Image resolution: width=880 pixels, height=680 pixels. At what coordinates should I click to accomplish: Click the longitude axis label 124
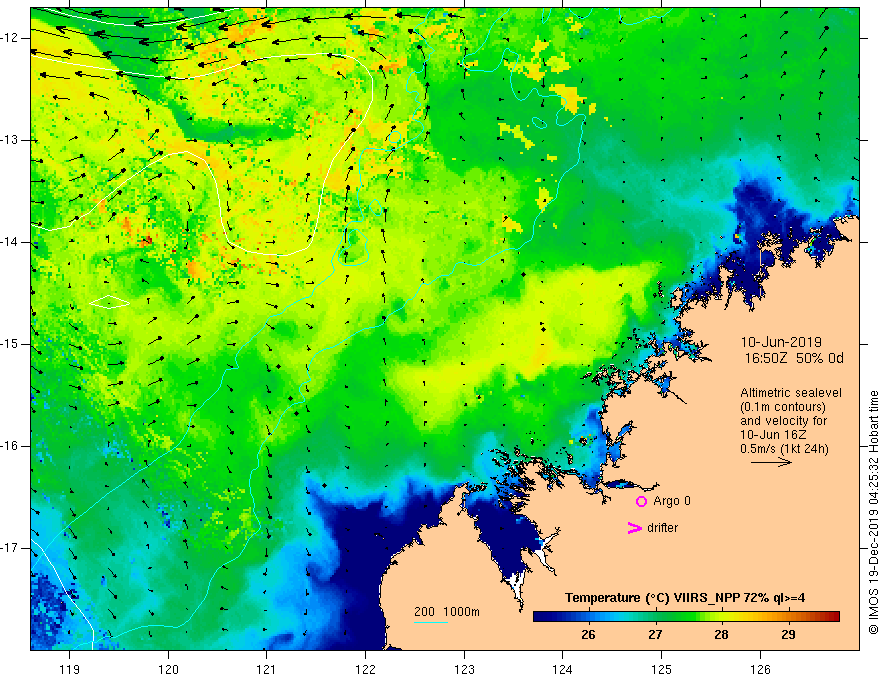point(562,669)
